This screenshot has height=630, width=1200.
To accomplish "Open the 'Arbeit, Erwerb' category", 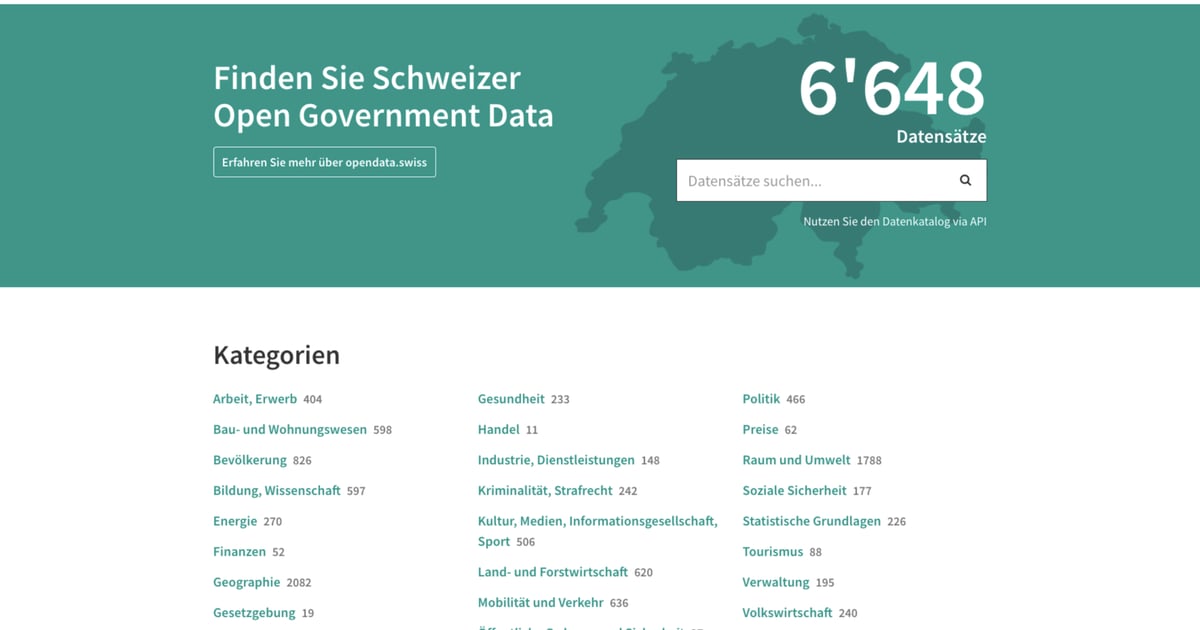I will point(255,399).
